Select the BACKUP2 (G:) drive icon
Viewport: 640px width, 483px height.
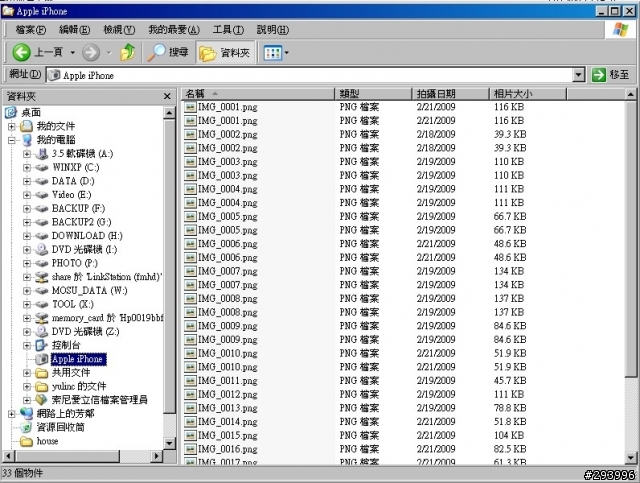[x=41, y=223]
